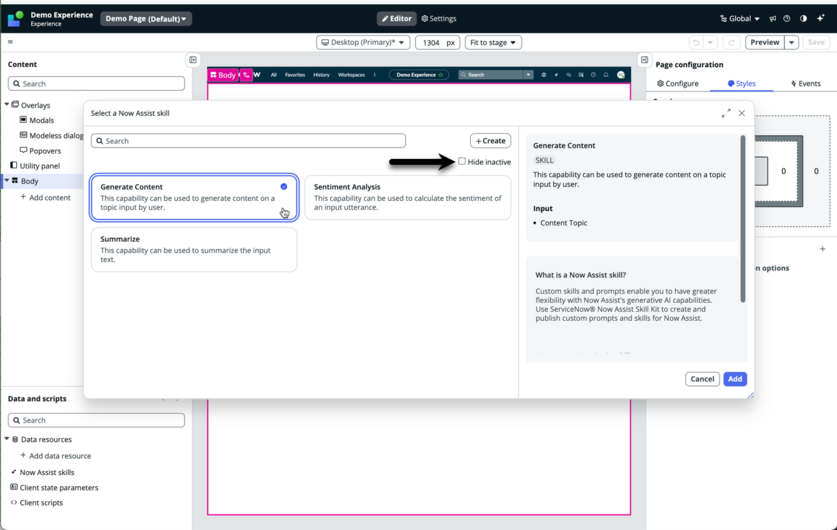837x530 pixels.
Task: Click the plus icon in configuration panel
Action: coord(823,249)
